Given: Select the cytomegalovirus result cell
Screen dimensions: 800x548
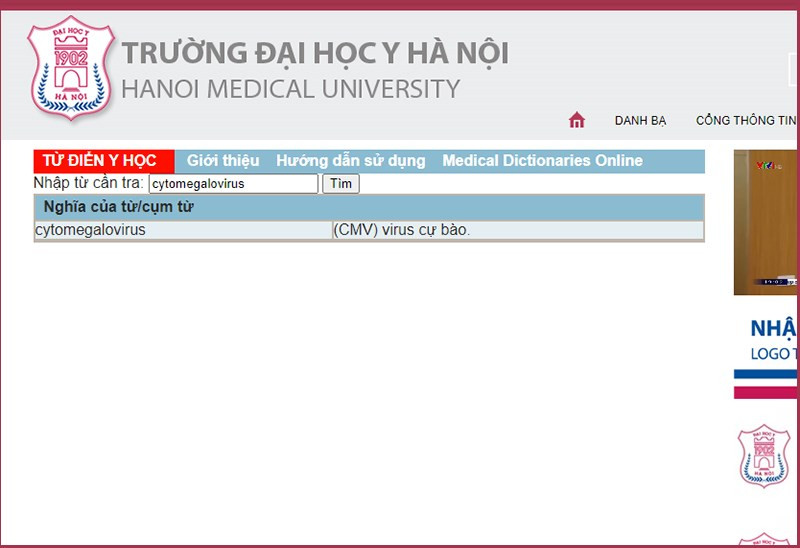Looking at the screenshot, I should tap(183, 230).
